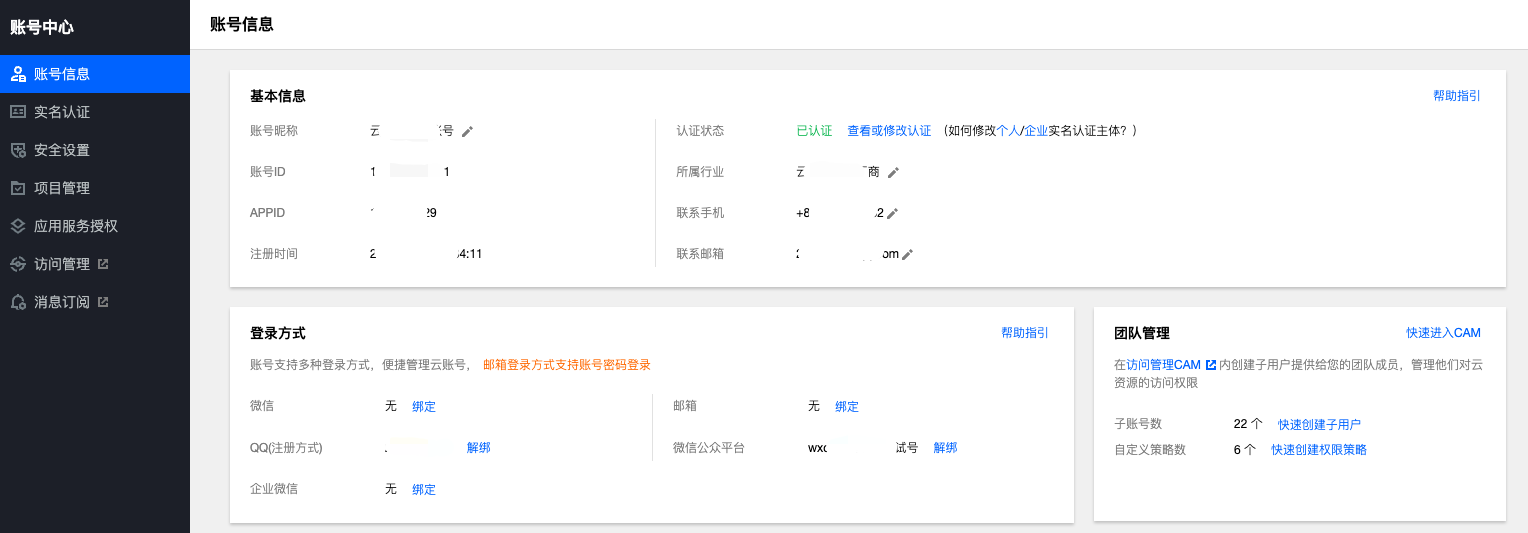1528x533 pixels.
Task: Click the pencil icon next to 账号昵称
Action: (467, 131)
